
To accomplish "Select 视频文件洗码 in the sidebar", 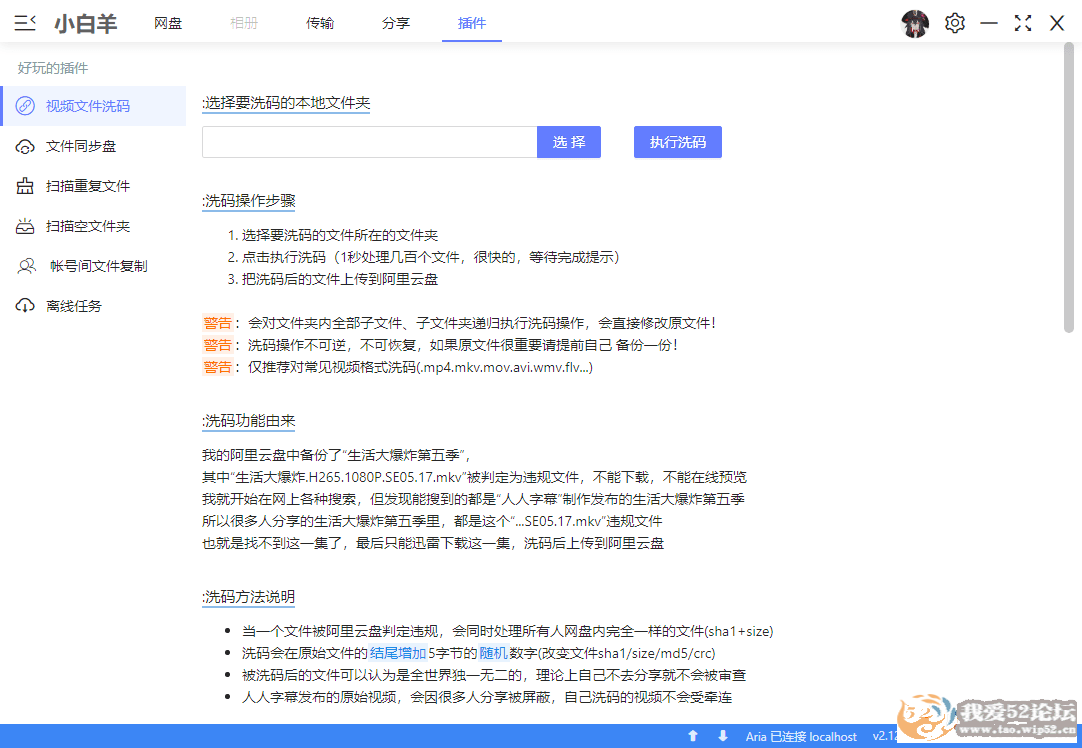I will coord(95,106).
